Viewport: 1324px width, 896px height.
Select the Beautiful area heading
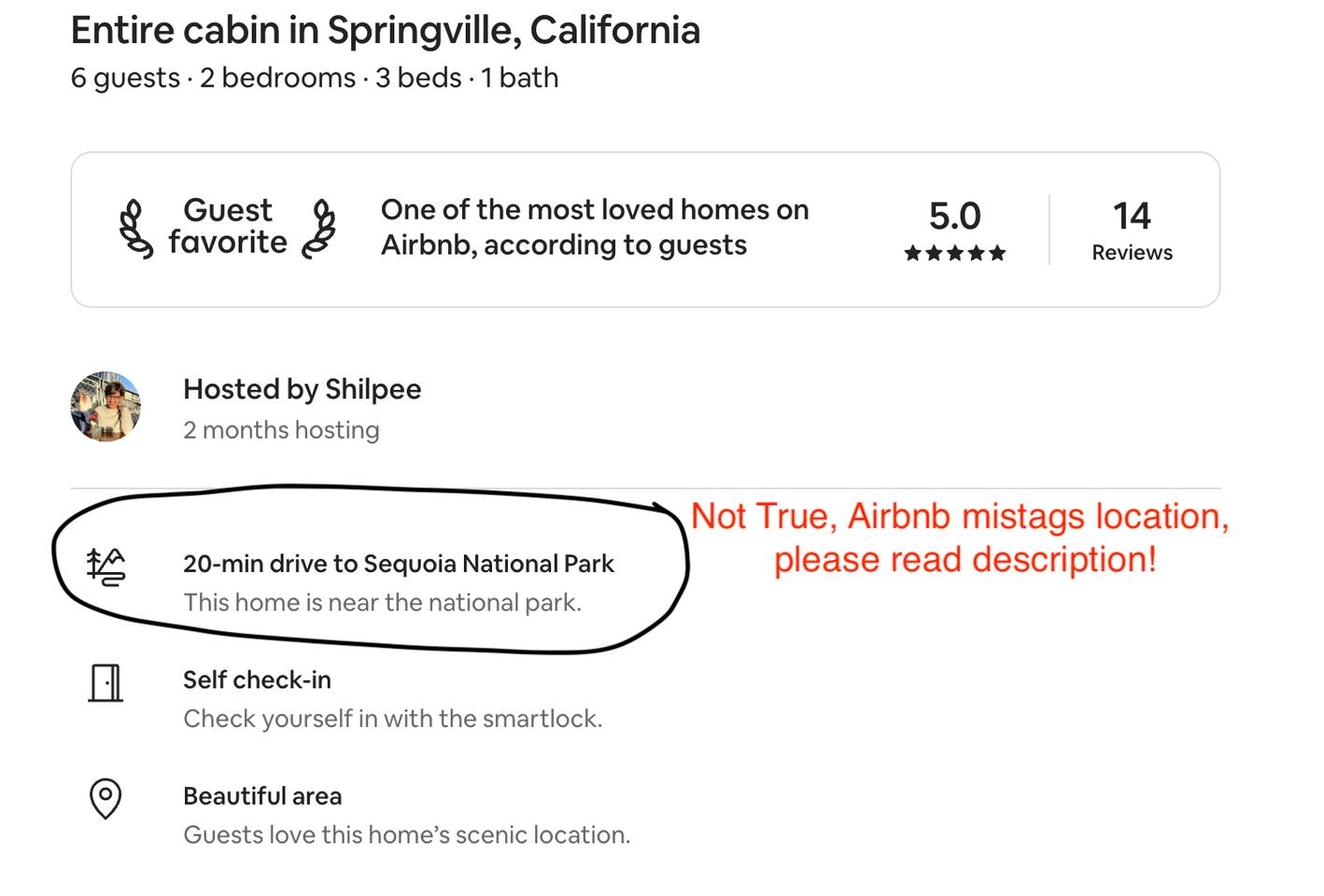tap(262, 796)
